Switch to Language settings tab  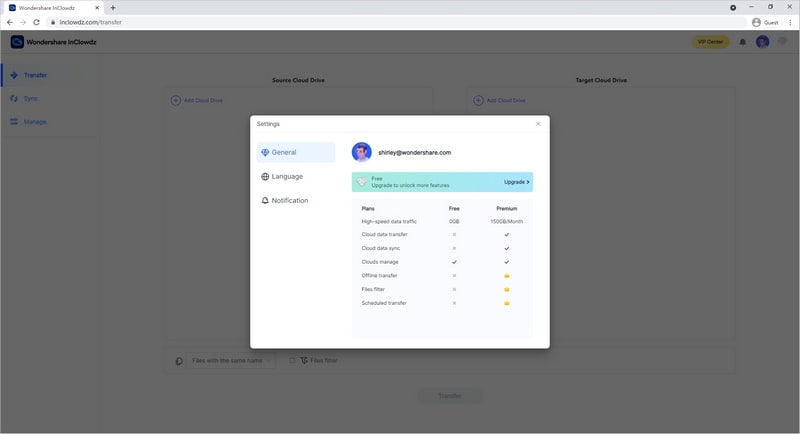click(282, 176)
